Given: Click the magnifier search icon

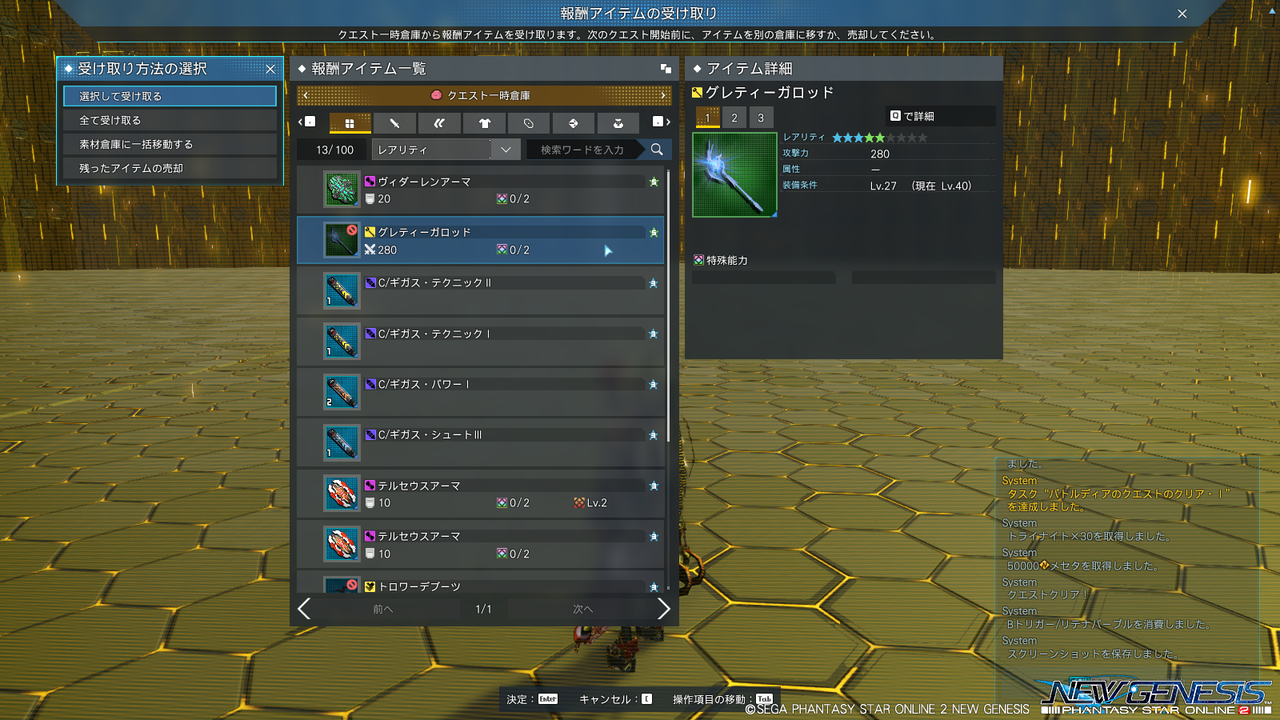Looking at the screenshot, I should pos(657,149).
